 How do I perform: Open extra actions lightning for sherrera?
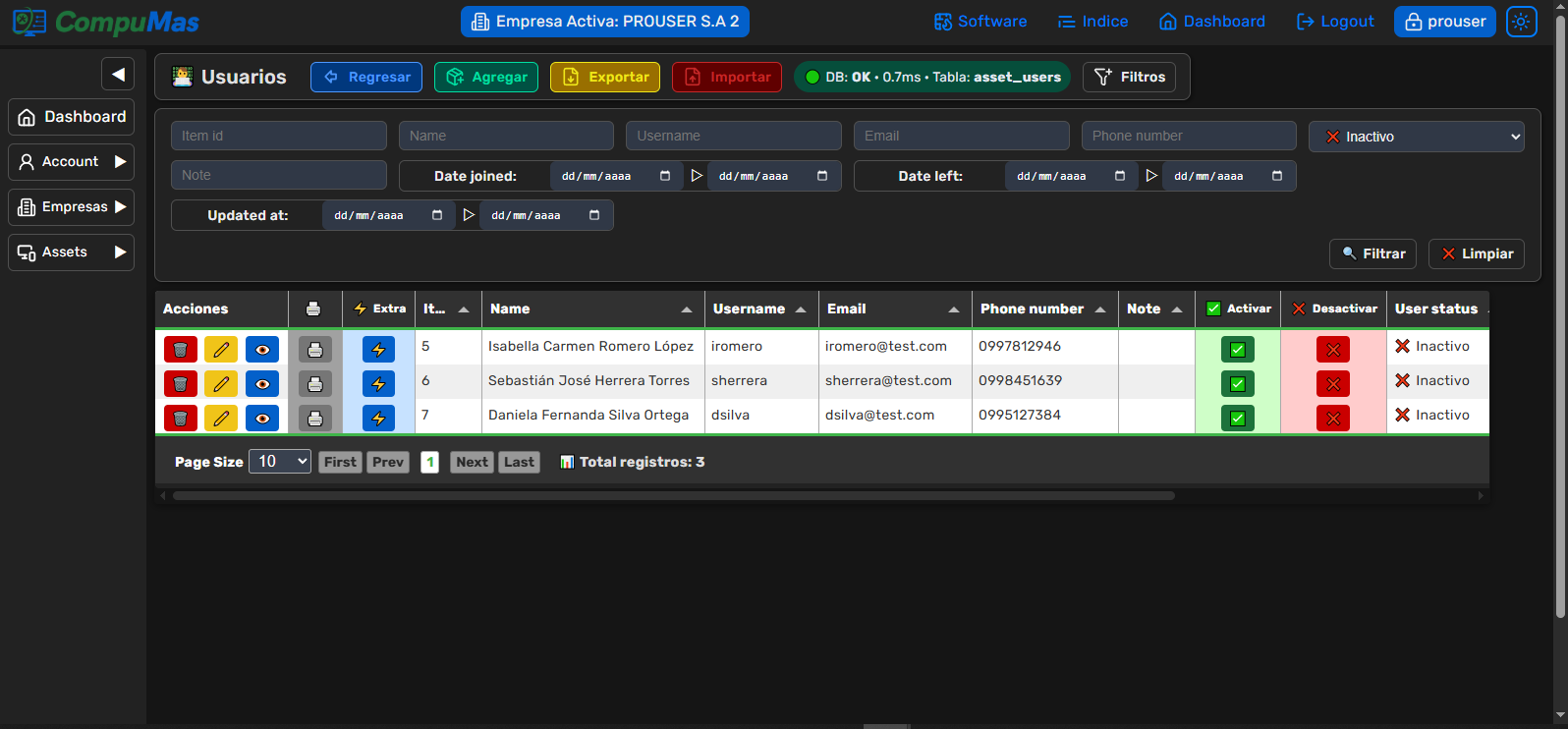[x=378, y=384]
